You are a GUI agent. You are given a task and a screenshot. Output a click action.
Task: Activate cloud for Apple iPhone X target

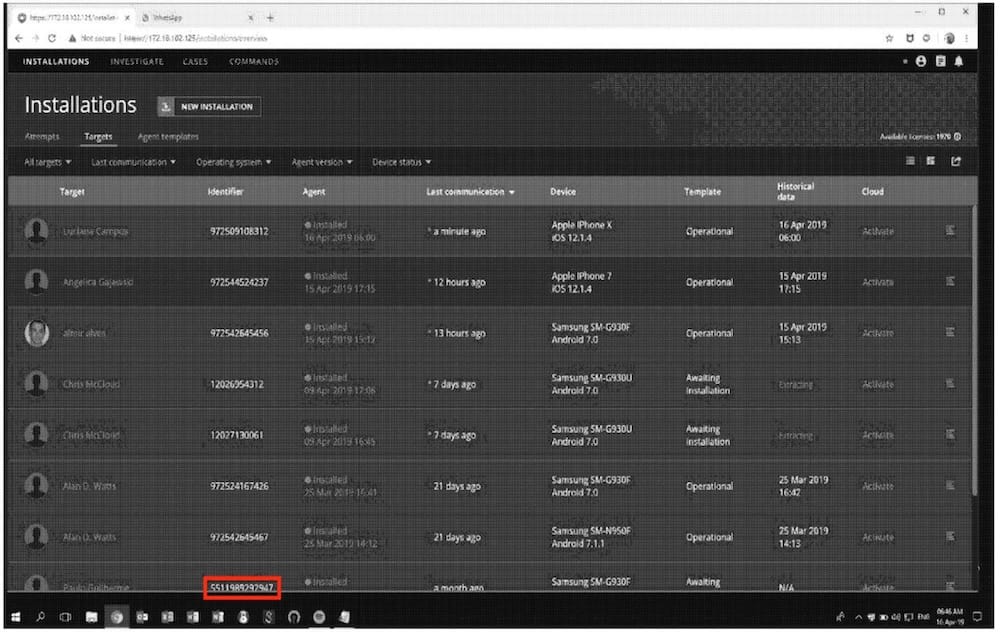[877, 231]
